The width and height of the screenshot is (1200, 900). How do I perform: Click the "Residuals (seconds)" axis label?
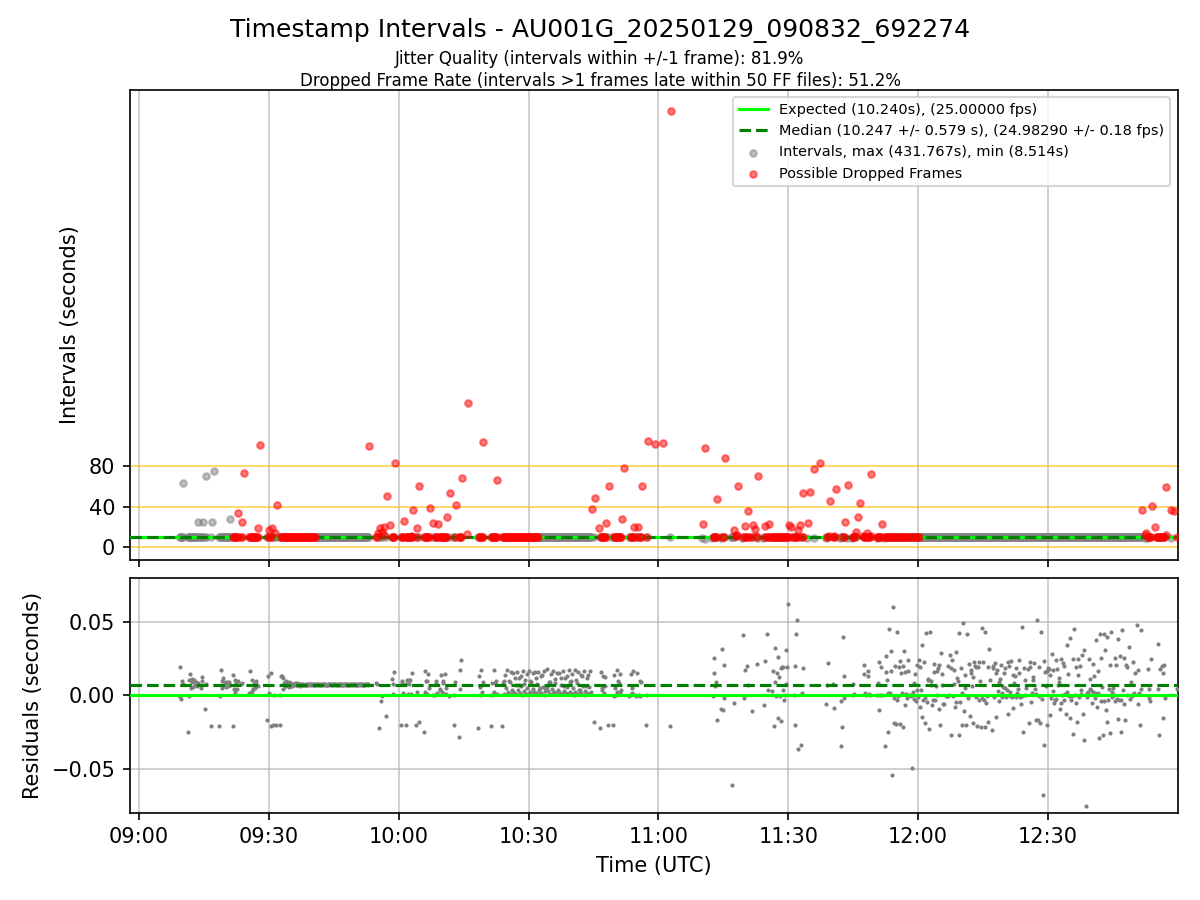[x=32, y=696]
